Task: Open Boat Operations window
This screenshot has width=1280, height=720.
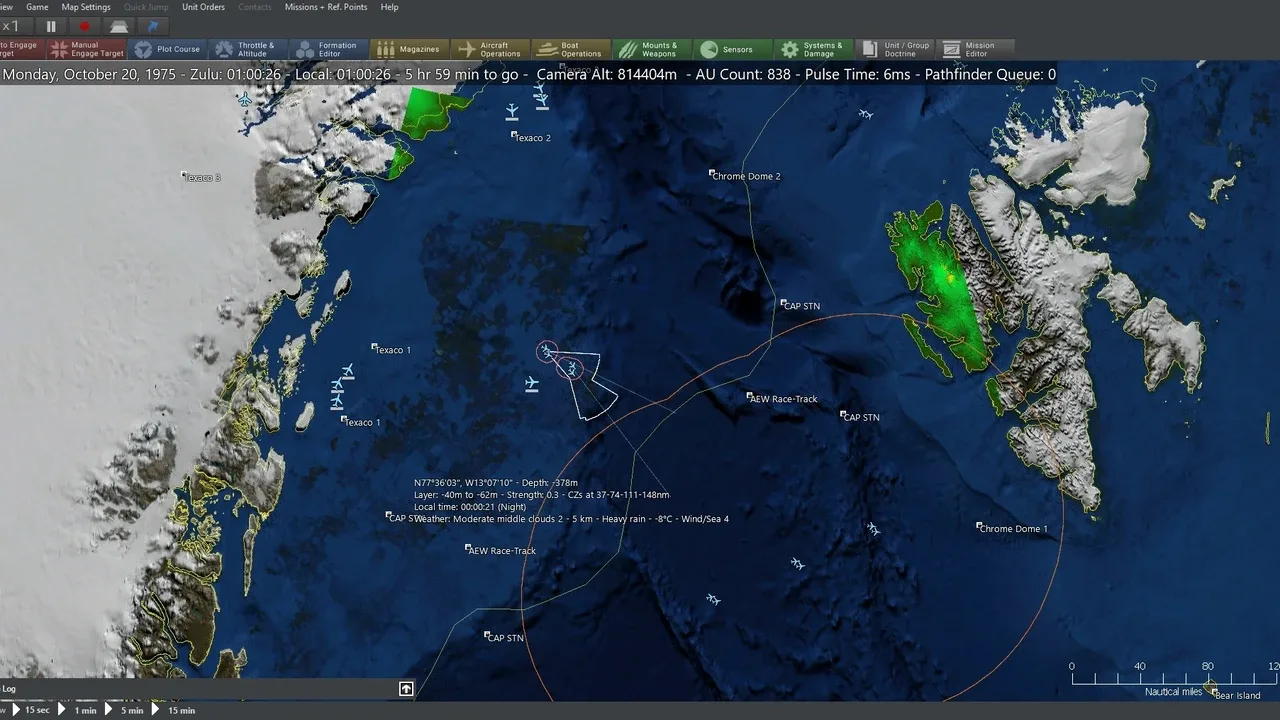Action: coord(571,49)
